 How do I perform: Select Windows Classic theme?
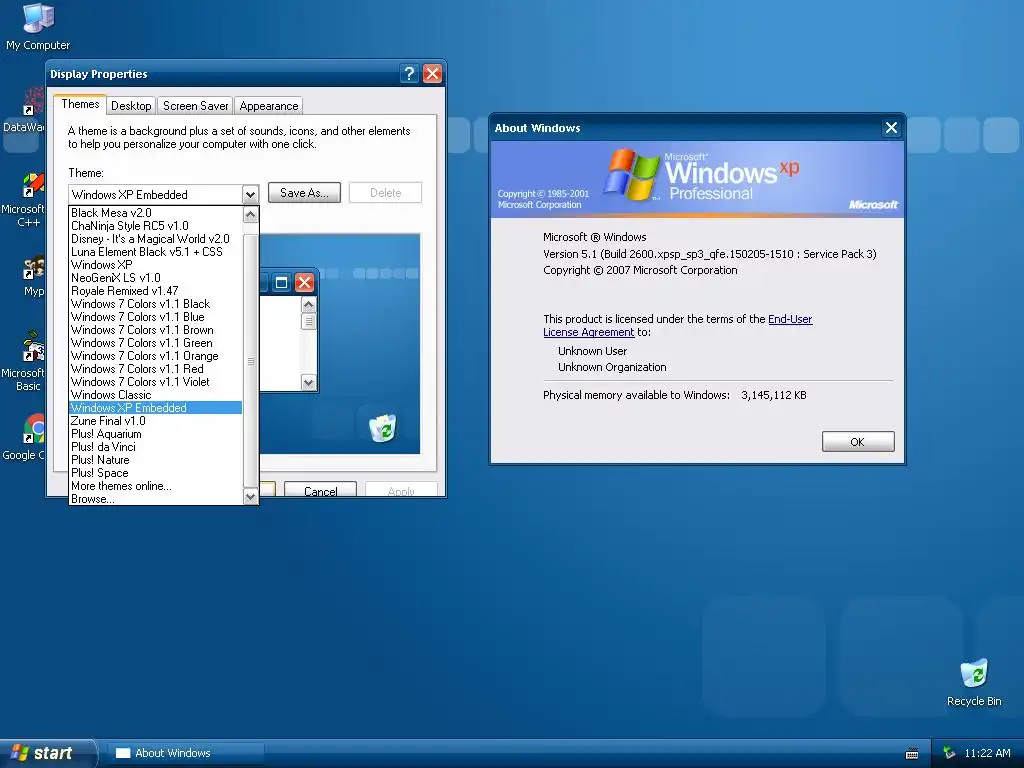[x=155, y=396]
